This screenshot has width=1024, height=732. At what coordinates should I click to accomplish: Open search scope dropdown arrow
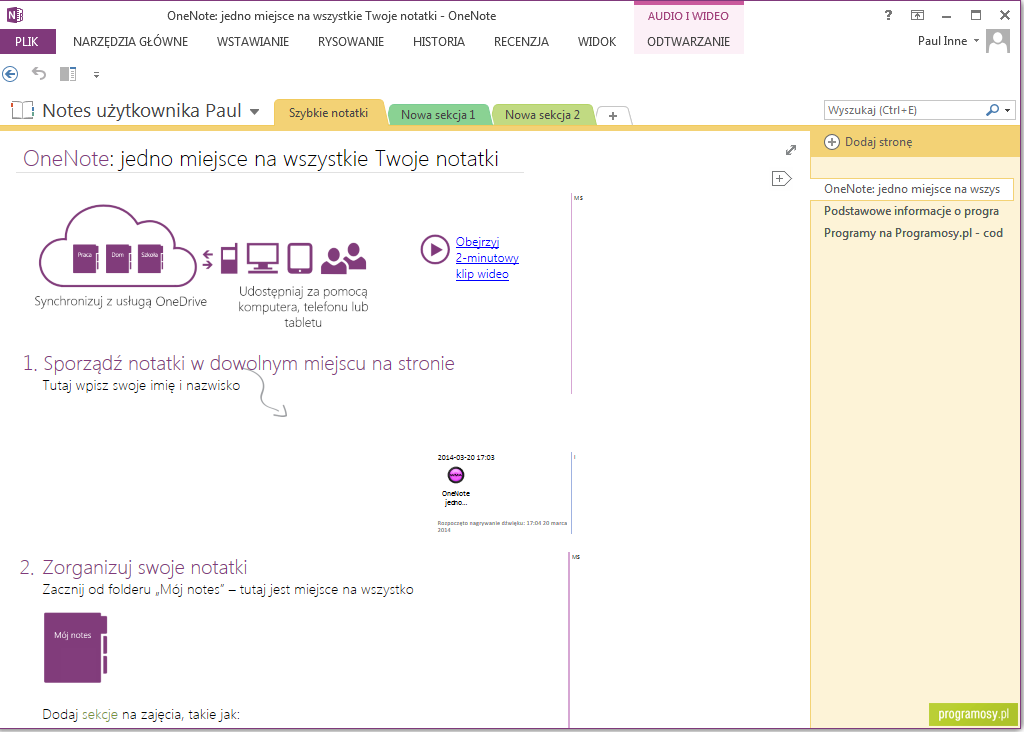[x=1008, y=110]
